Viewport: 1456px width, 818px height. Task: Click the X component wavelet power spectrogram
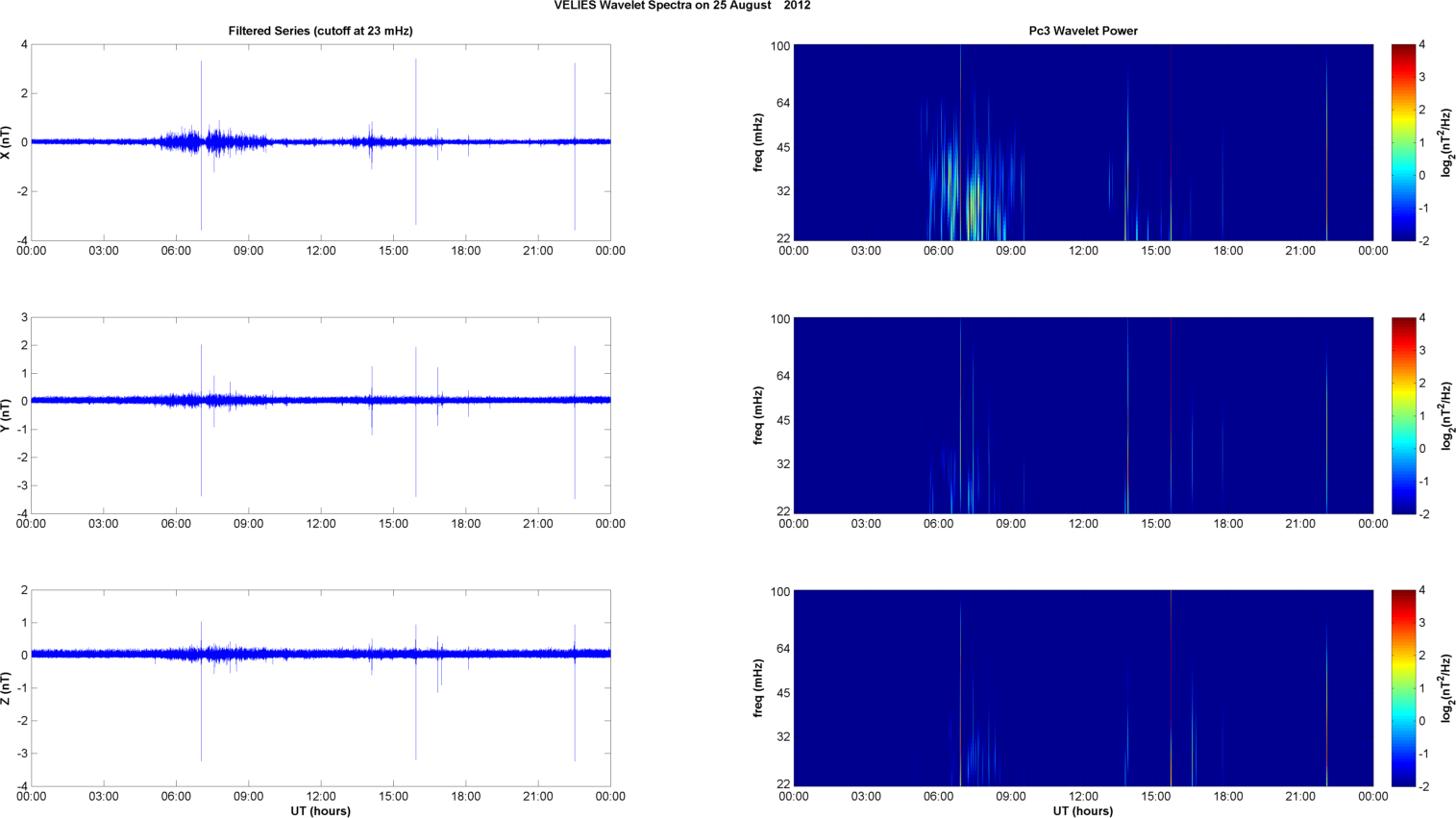click(1083, 142)
